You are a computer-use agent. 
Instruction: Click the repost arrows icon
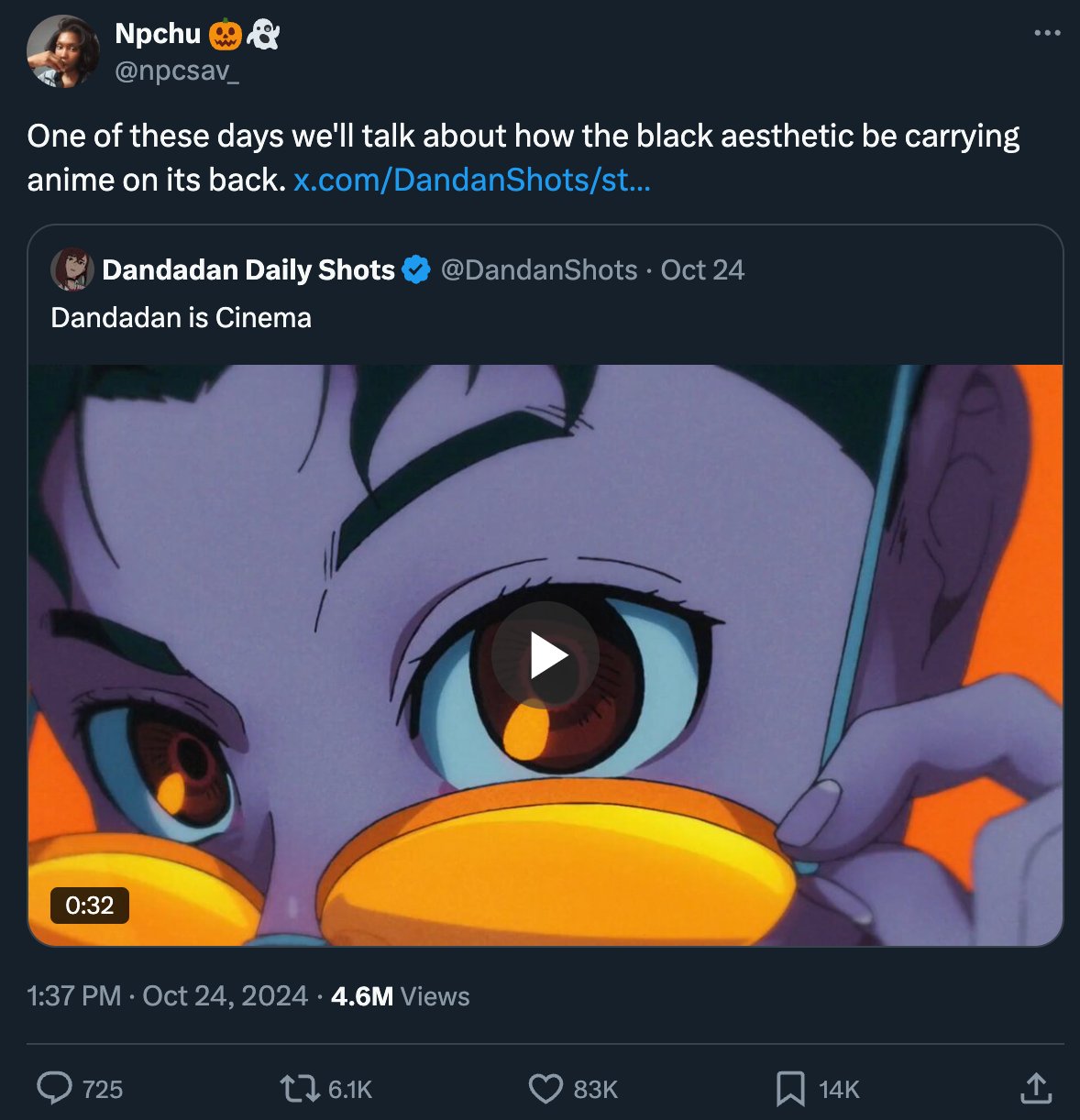[x=296, y=1088]
